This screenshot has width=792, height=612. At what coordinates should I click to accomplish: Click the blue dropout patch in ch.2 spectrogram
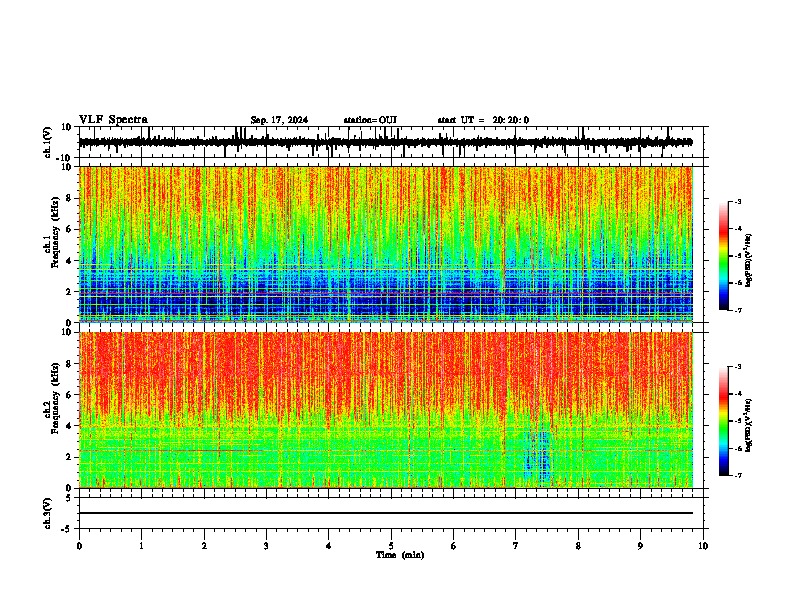click(537, 457)
